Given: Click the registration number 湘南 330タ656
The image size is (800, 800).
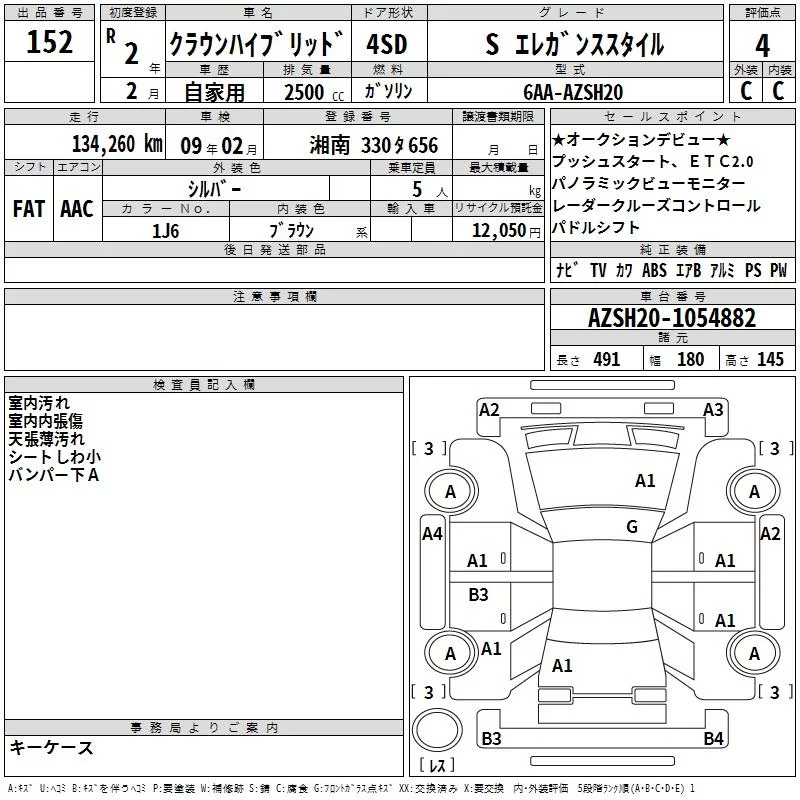Looking at the screenshot, I should [373, 145].
